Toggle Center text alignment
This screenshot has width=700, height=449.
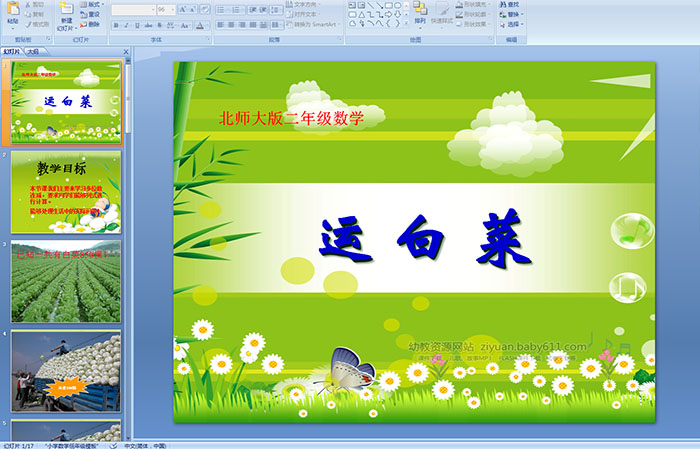click(x=231, y=25)
